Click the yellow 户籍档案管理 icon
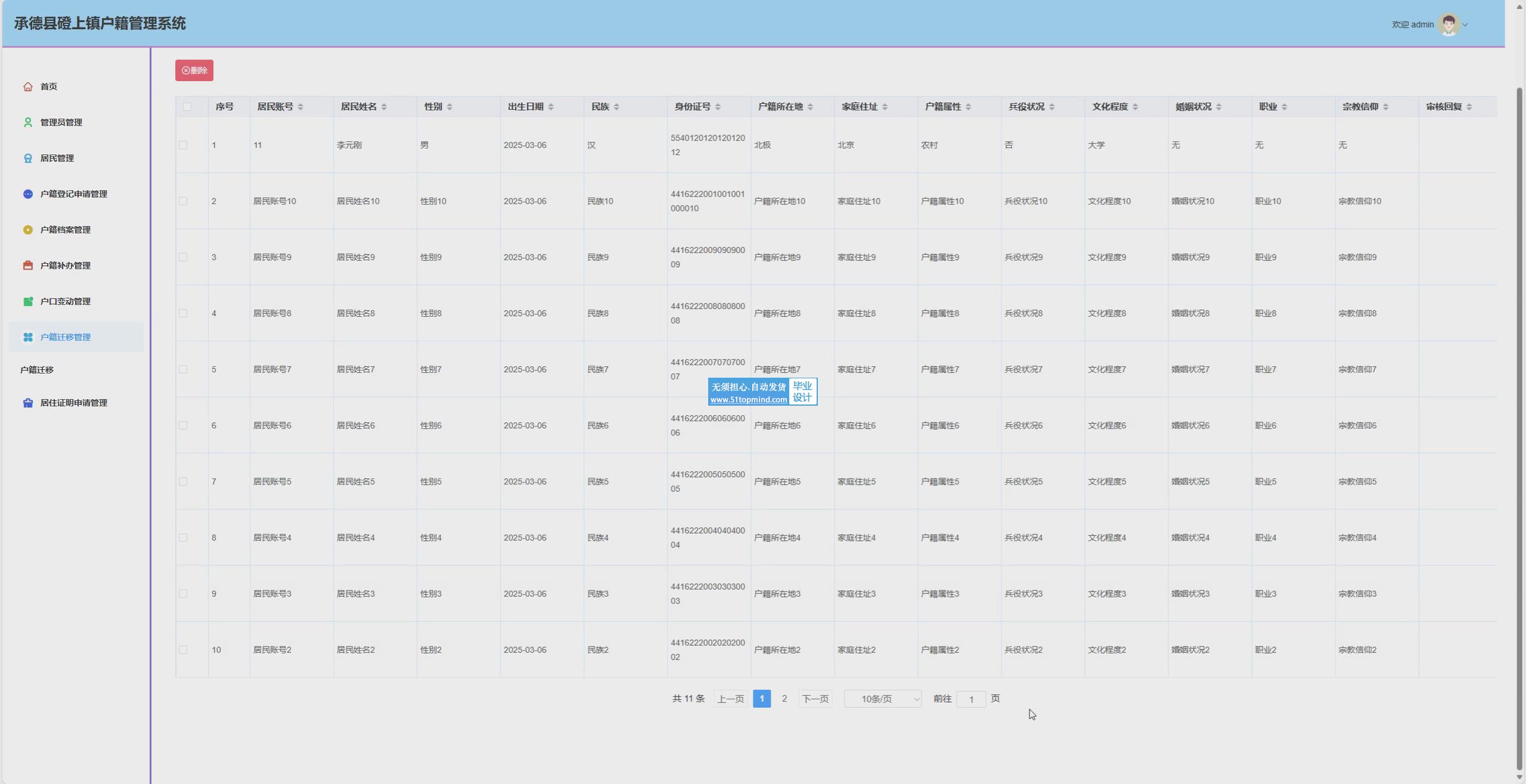The height and width of the screenshot is (784, 1526). pyautogui.click(x=27, y=229)
